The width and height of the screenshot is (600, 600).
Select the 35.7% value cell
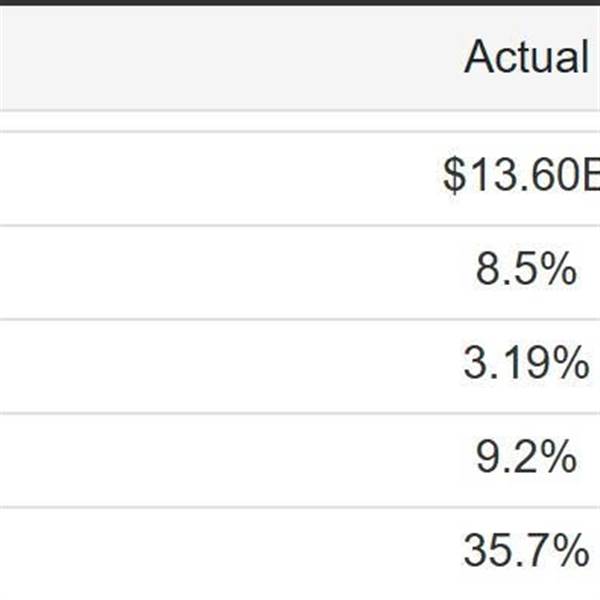[x=526, y=551]
